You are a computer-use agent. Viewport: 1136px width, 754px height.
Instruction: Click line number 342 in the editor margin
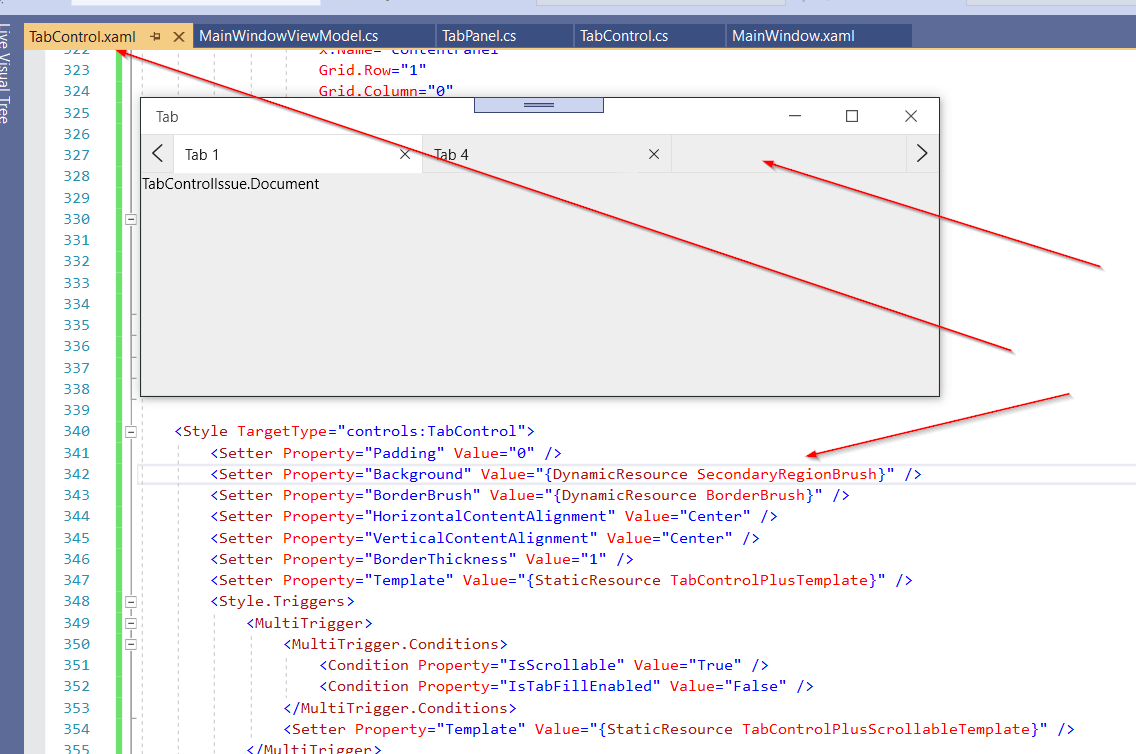pos(75,473)
